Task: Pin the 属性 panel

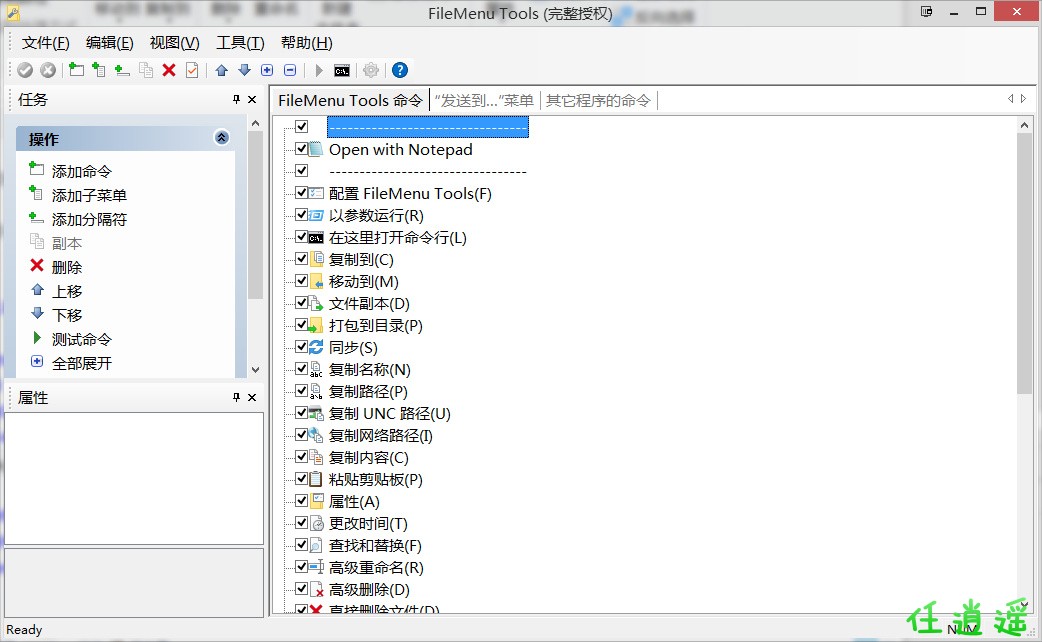Action: [237, 397]
